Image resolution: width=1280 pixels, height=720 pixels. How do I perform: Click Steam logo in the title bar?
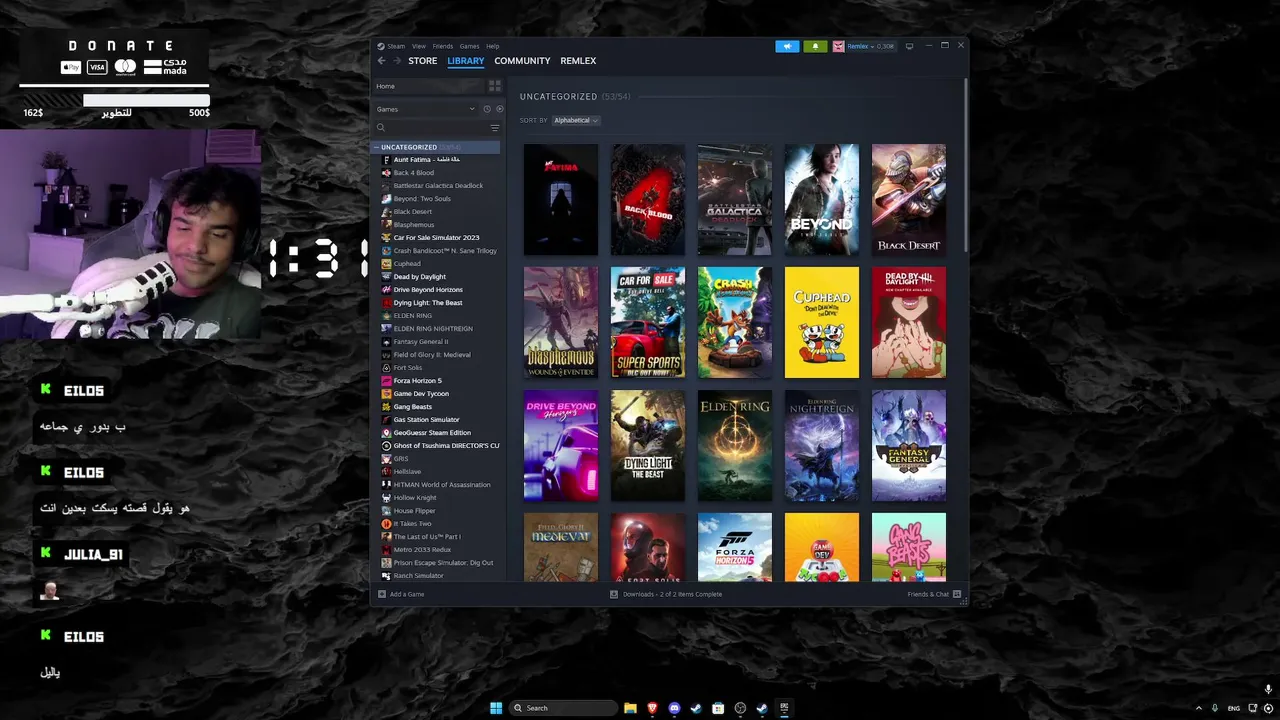point(380,46)
